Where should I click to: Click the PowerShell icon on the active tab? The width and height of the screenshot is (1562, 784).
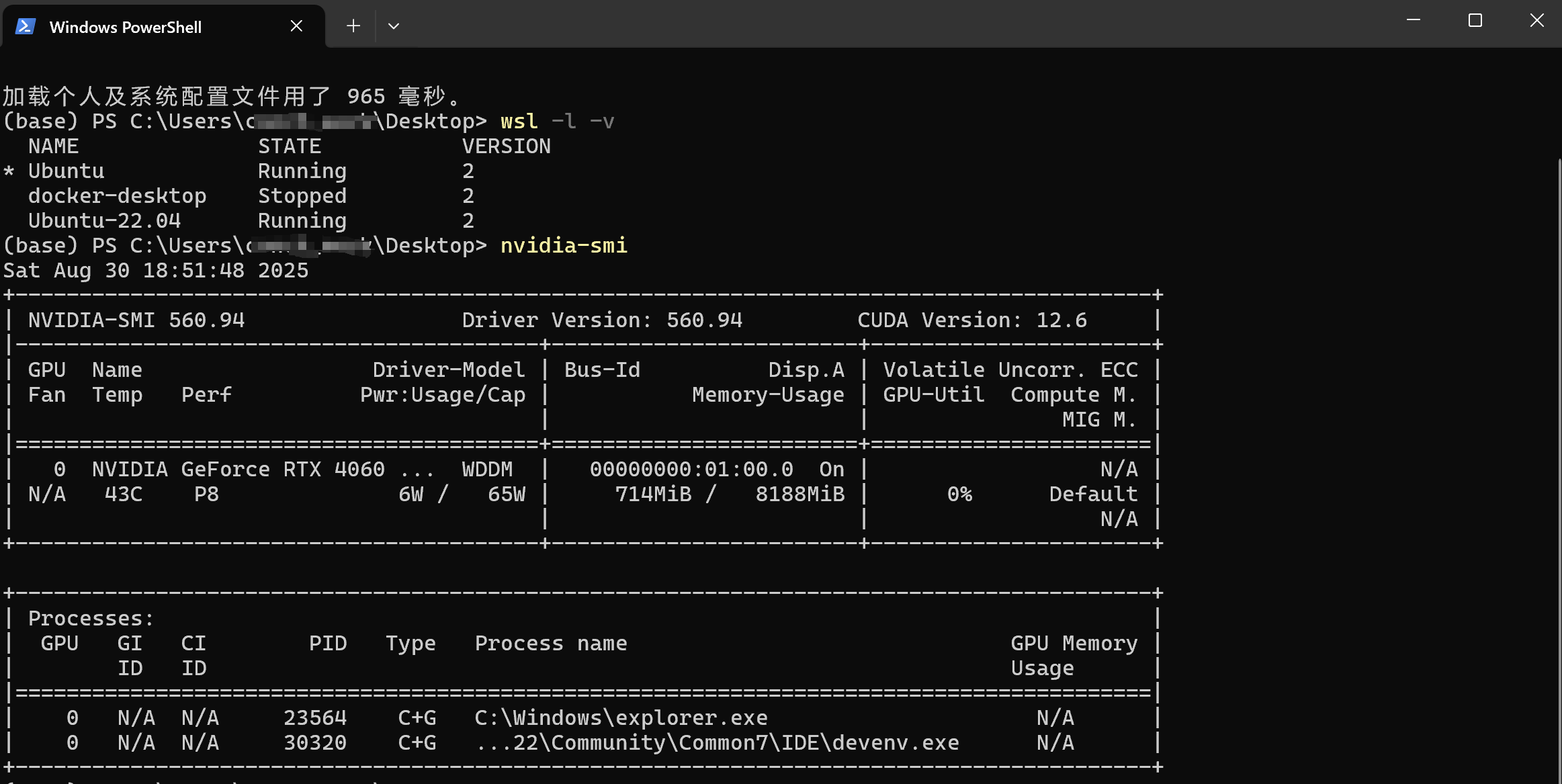click(25, 26)
